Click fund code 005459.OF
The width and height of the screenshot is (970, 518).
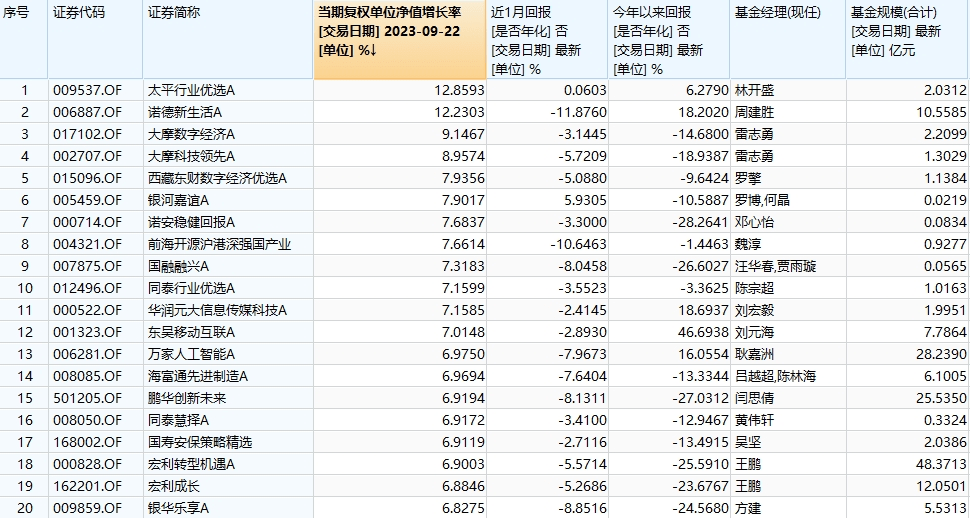point(87,200)
